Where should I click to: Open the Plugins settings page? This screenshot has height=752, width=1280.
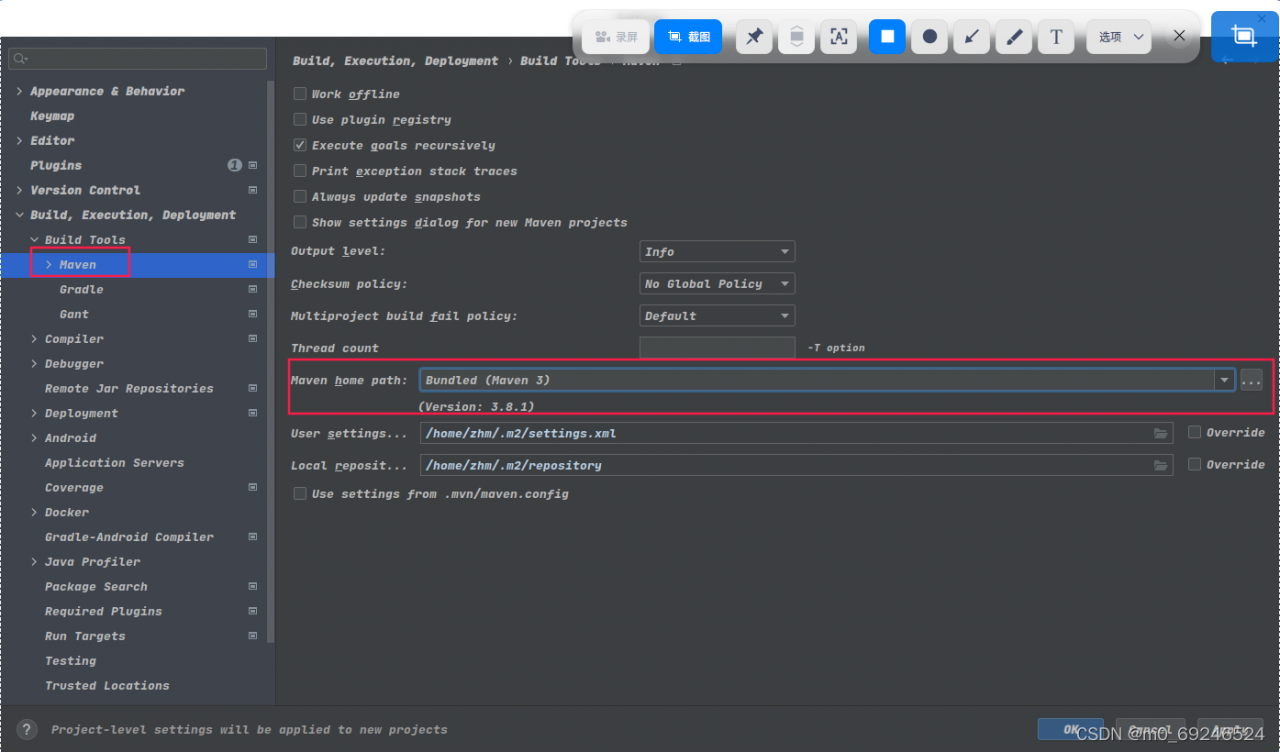56,165
